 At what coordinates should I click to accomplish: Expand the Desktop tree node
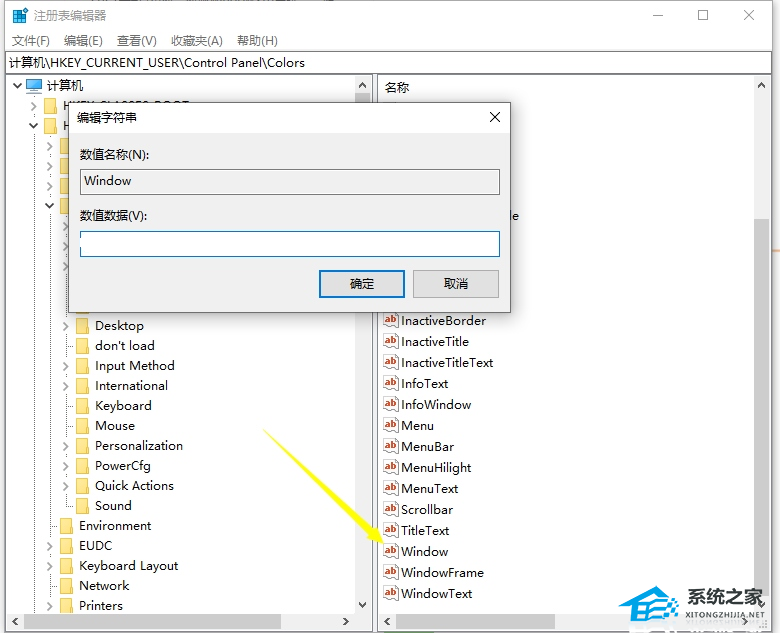(x=65, y=326)
